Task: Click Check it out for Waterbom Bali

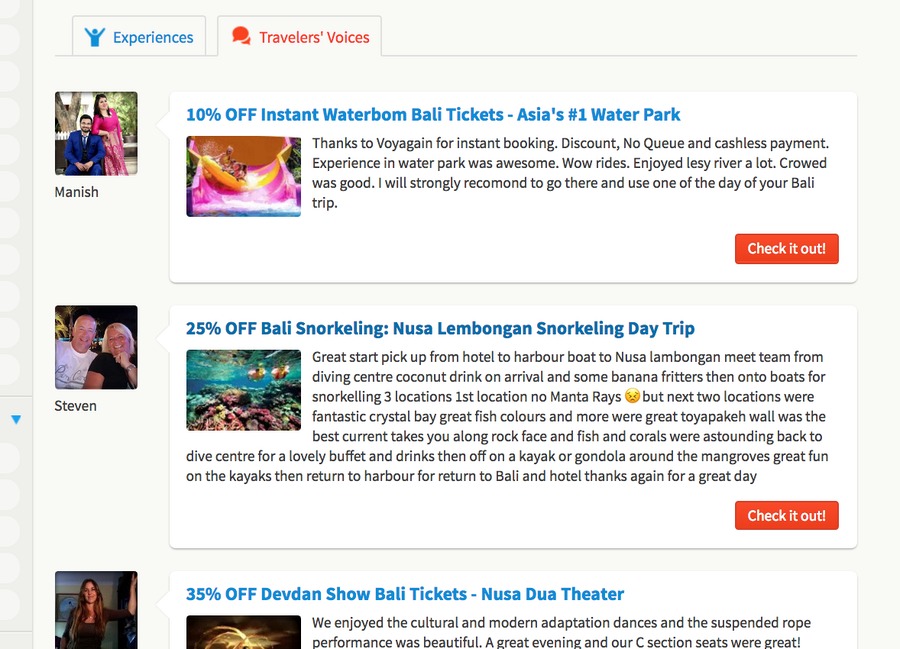Action: tap(786, 248)
